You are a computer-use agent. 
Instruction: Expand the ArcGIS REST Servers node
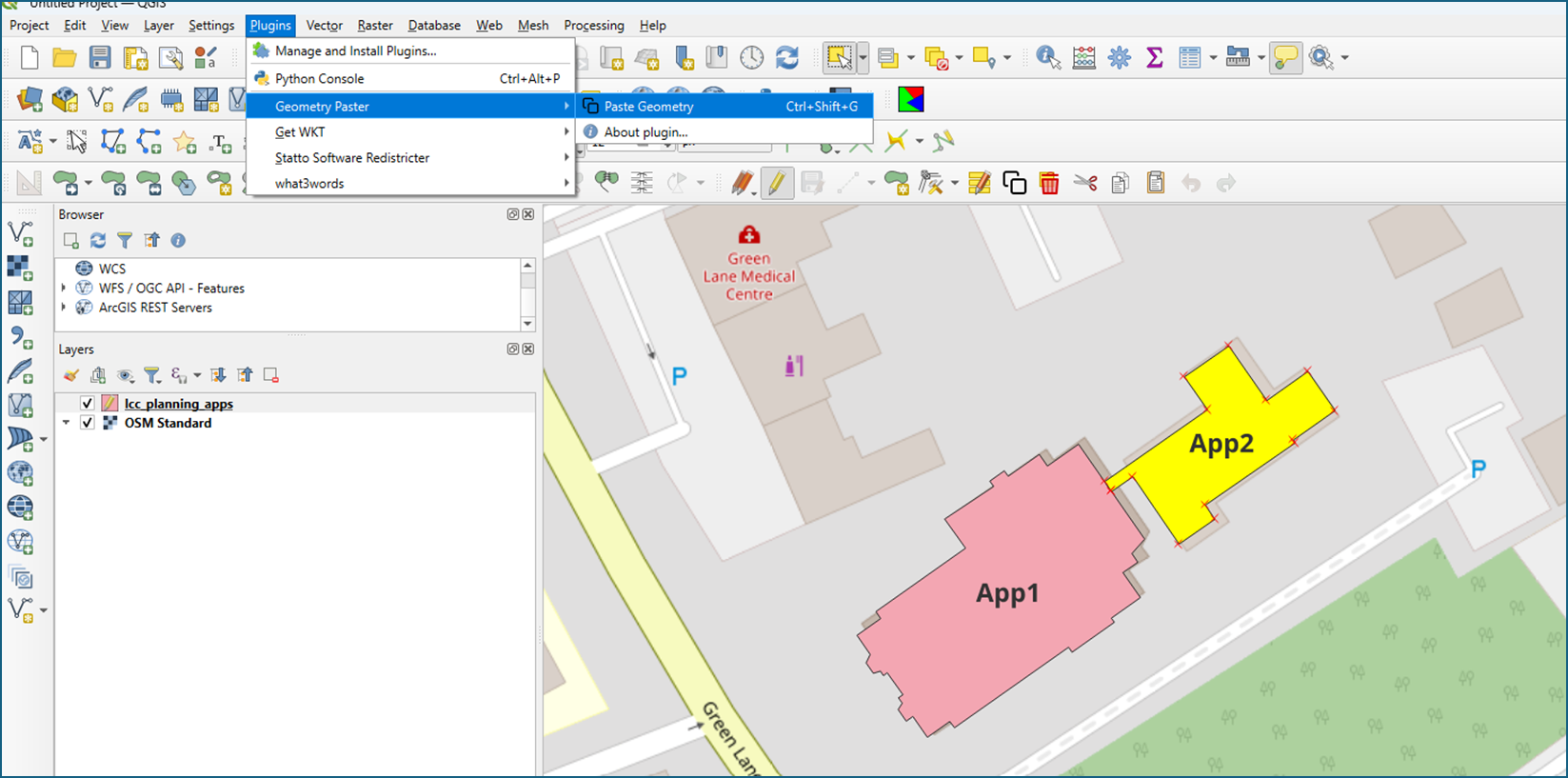[x=64, y=308]
